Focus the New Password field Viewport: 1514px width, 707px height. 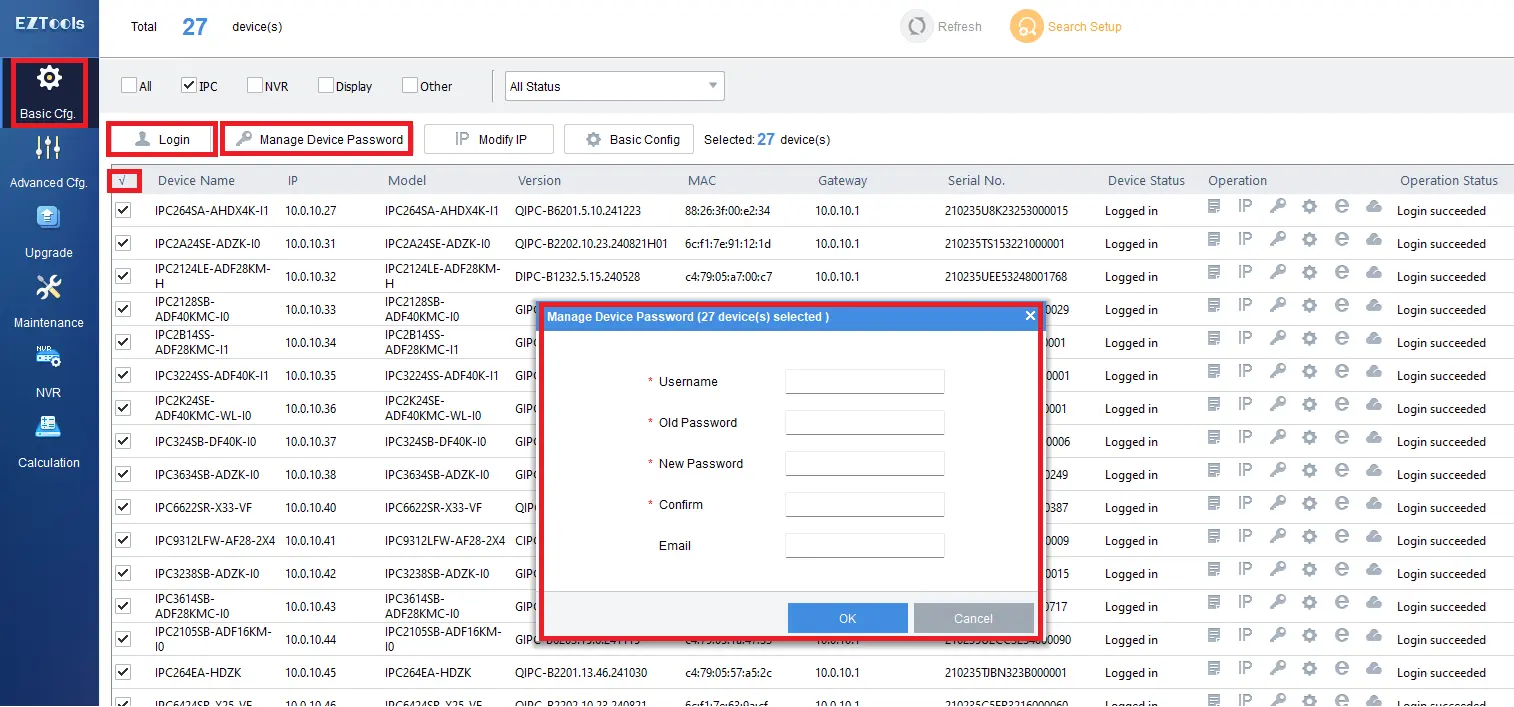click(865, 464)
